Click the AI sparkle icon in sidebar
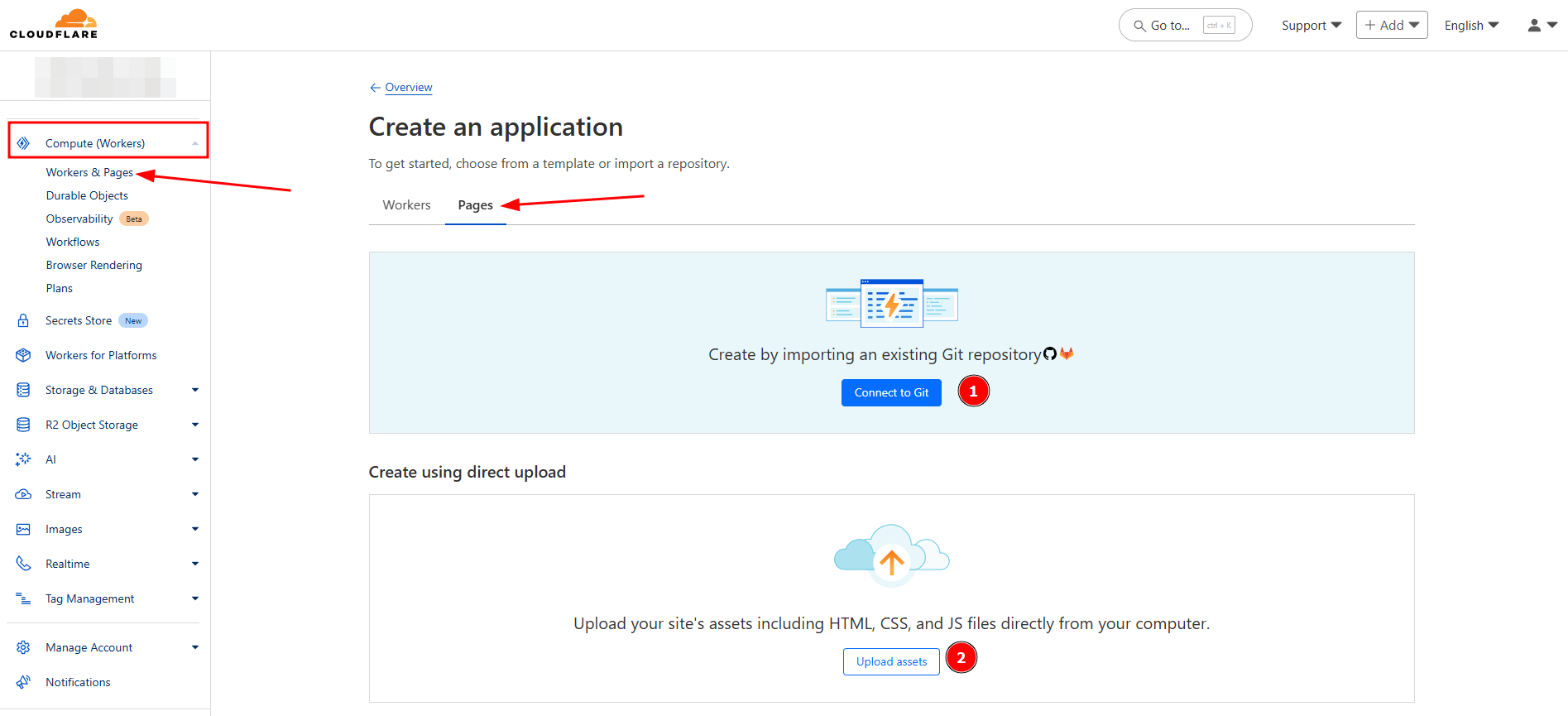 click(23, 459)
